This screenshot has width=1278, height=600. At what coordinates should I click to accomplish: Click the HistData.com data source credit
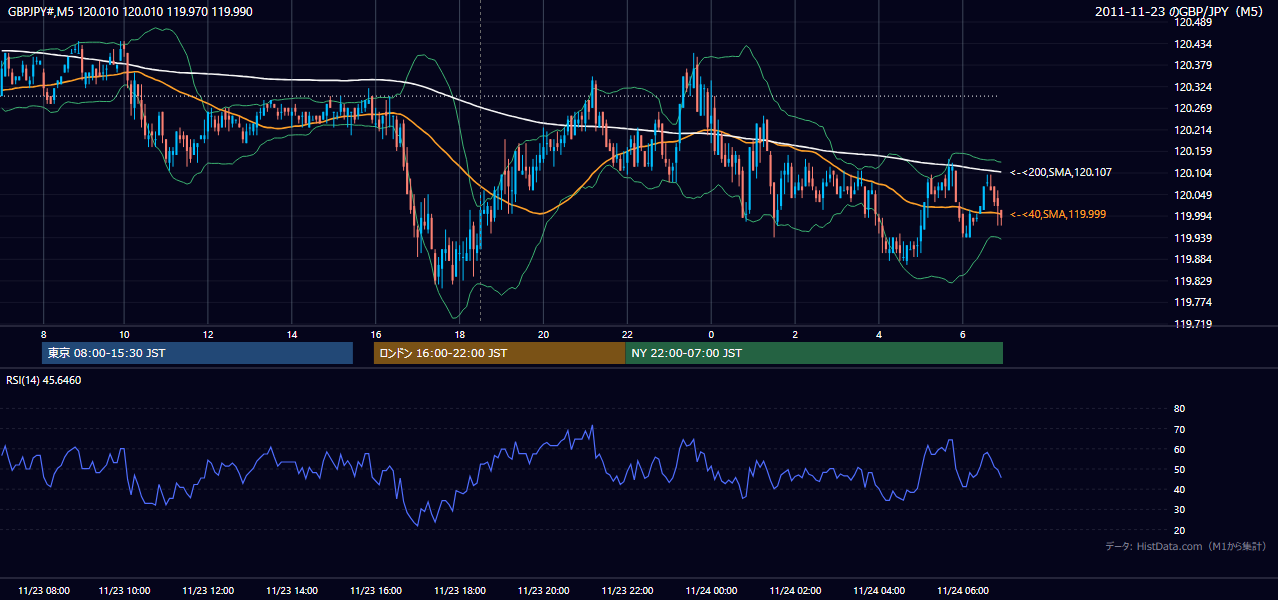[1186, 546]
